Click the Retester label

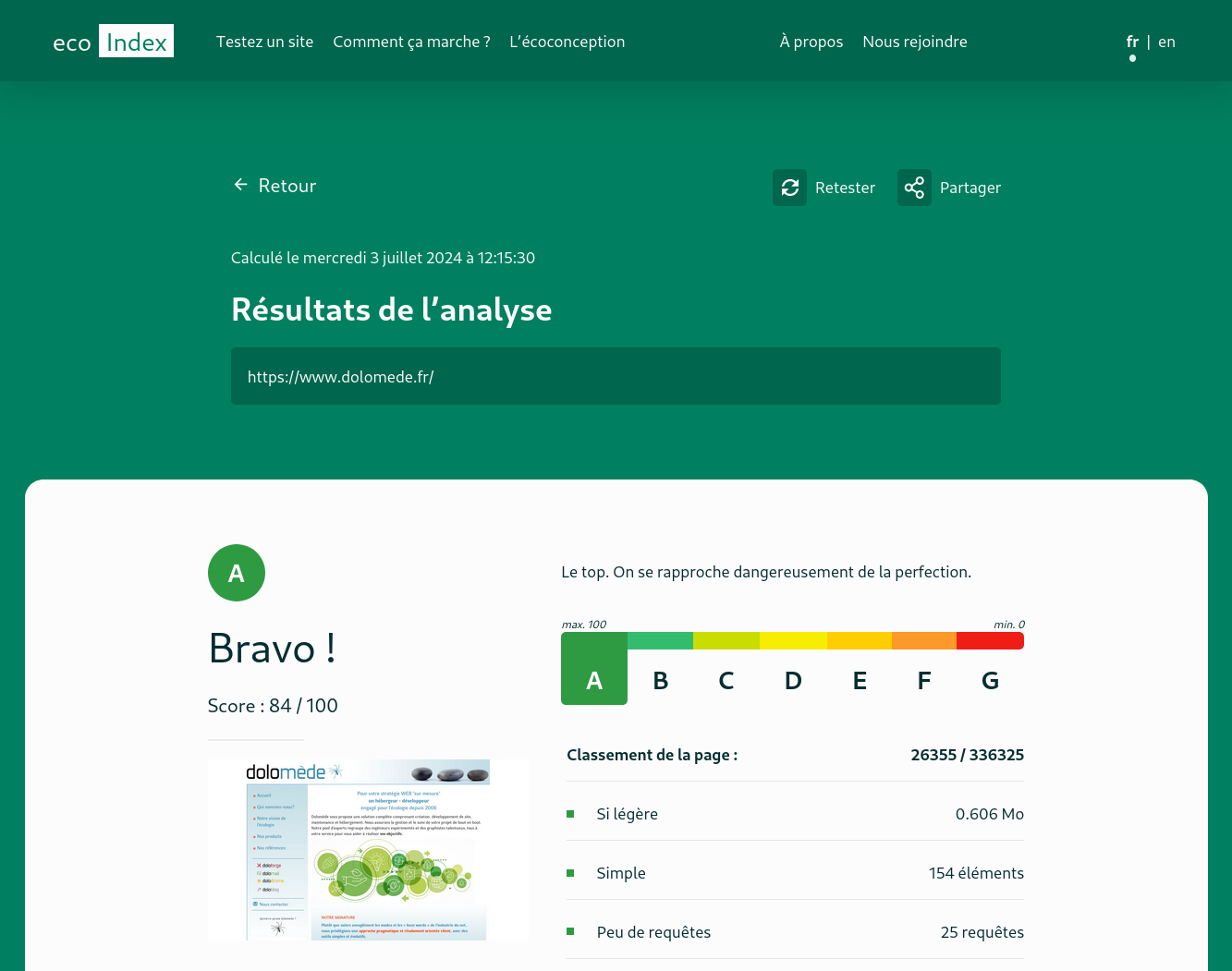(x=845, y=188)
